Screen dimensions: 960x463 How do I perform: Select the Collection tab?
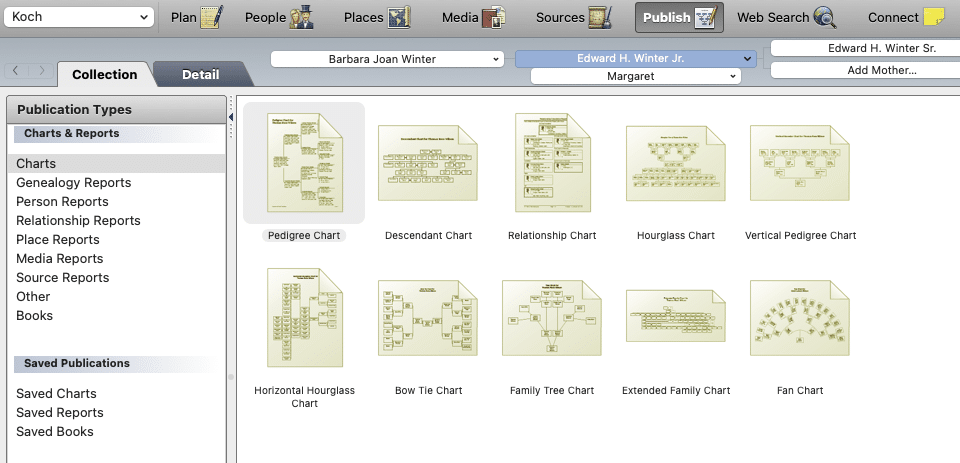click(104, 75)
